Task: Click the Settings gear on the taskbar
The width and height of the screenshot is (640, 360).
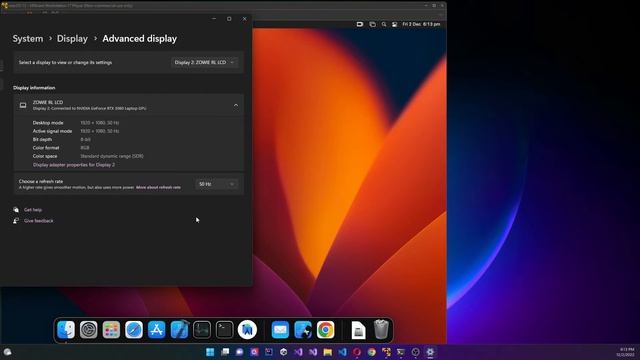Action: pos(430,352)
